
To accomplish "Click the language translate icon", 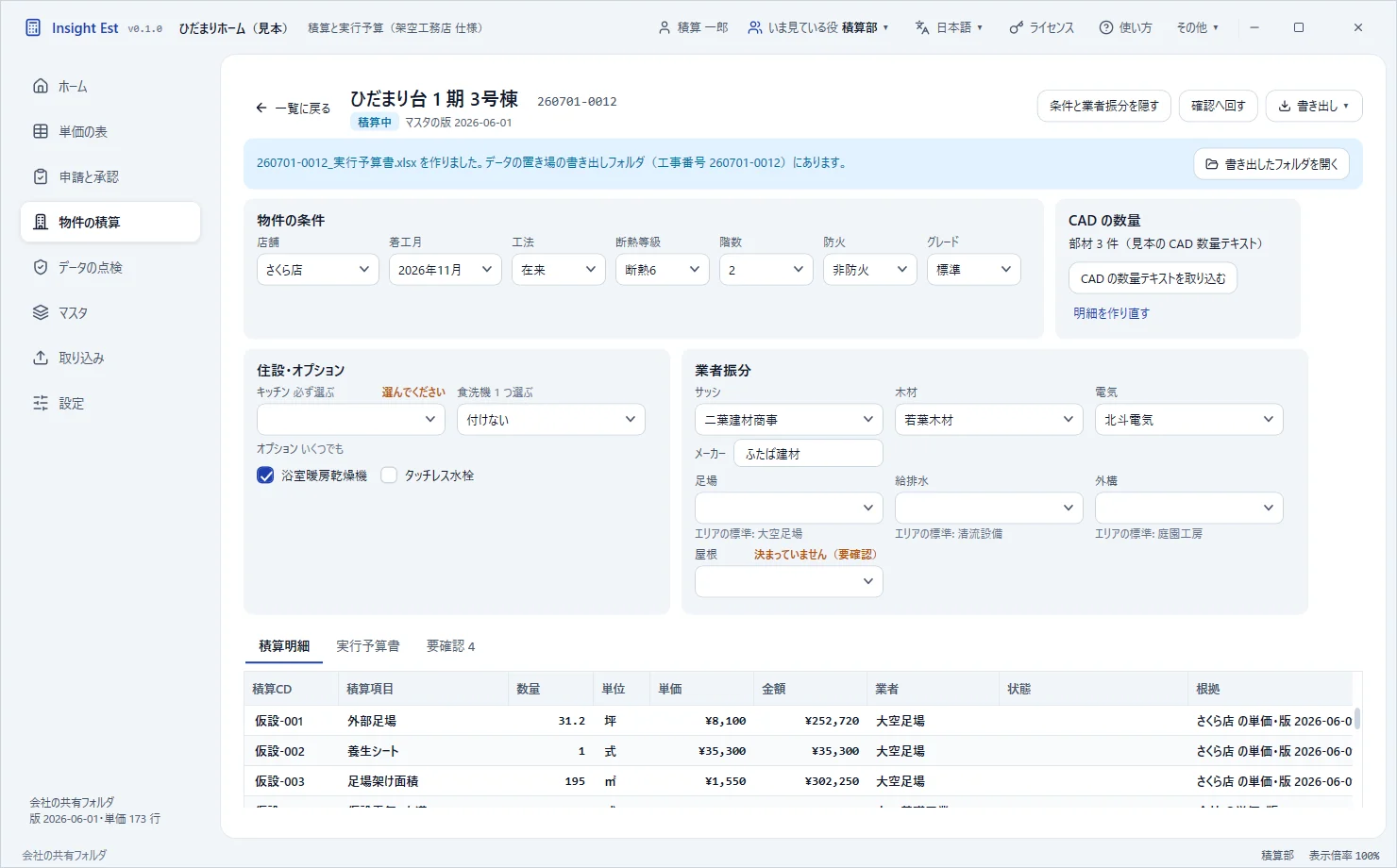I will (x=922, y=27).
